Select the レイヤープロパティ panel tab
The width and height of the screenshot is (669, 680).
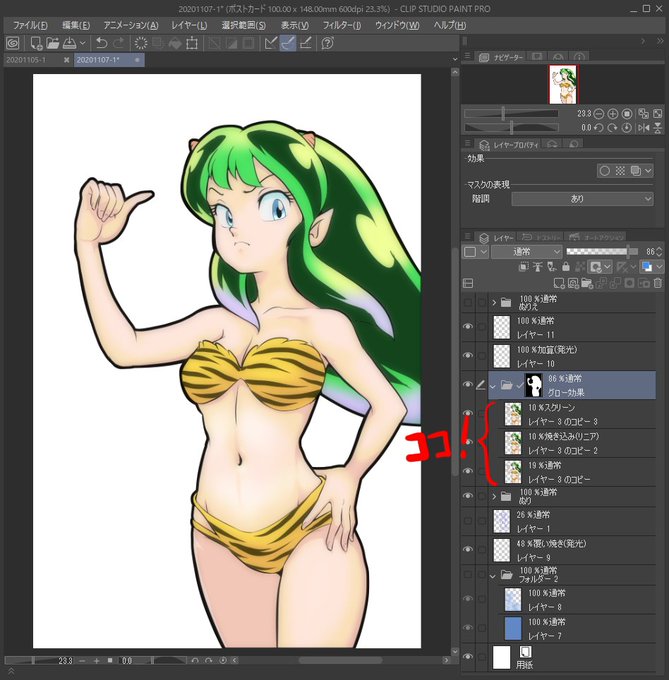(509, 145)
